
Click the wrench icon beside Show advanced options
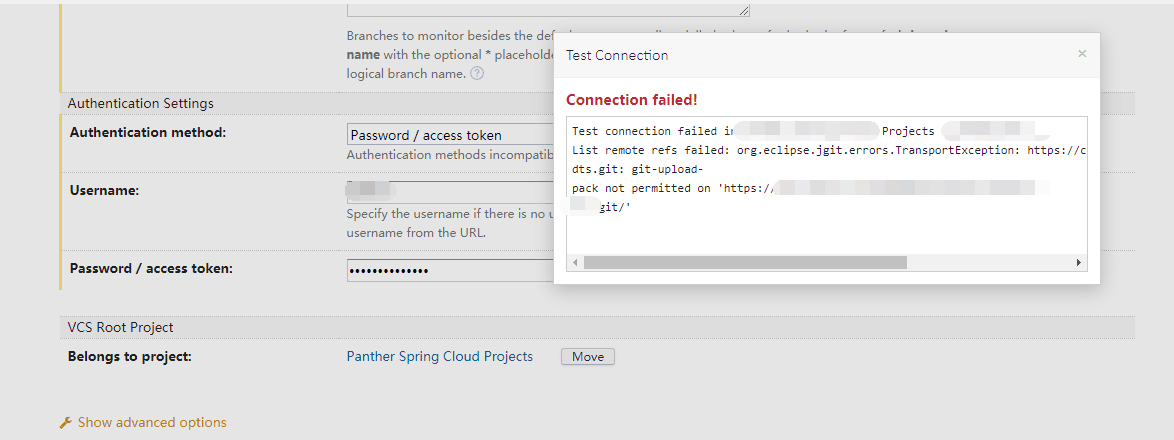[66, 423]
